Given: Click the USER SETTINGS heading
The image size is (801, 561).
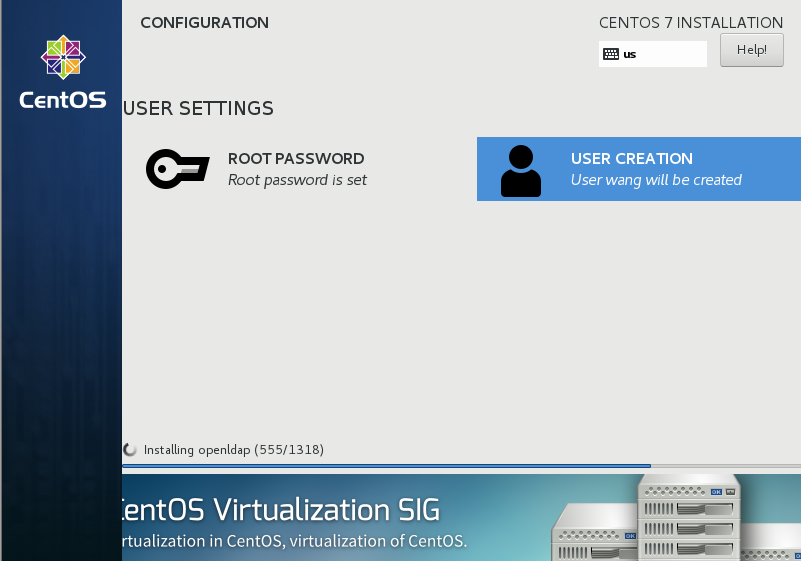Looking at the screenshot, I should click(x=198, y=108).
